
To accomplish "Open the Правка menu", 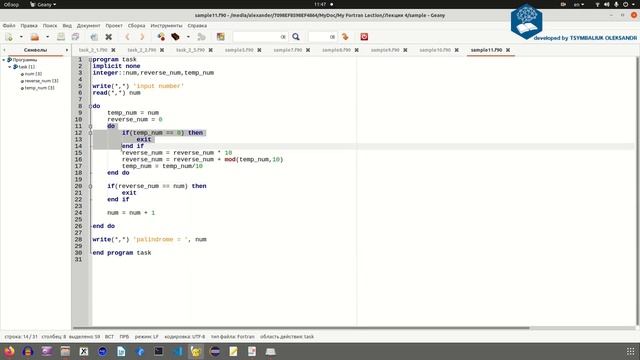I will (29, 25).
